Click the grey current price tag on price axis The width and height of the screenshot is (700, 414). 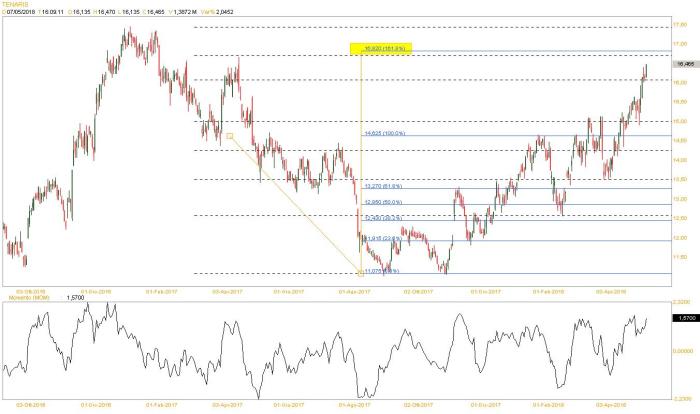pos(686,64)
